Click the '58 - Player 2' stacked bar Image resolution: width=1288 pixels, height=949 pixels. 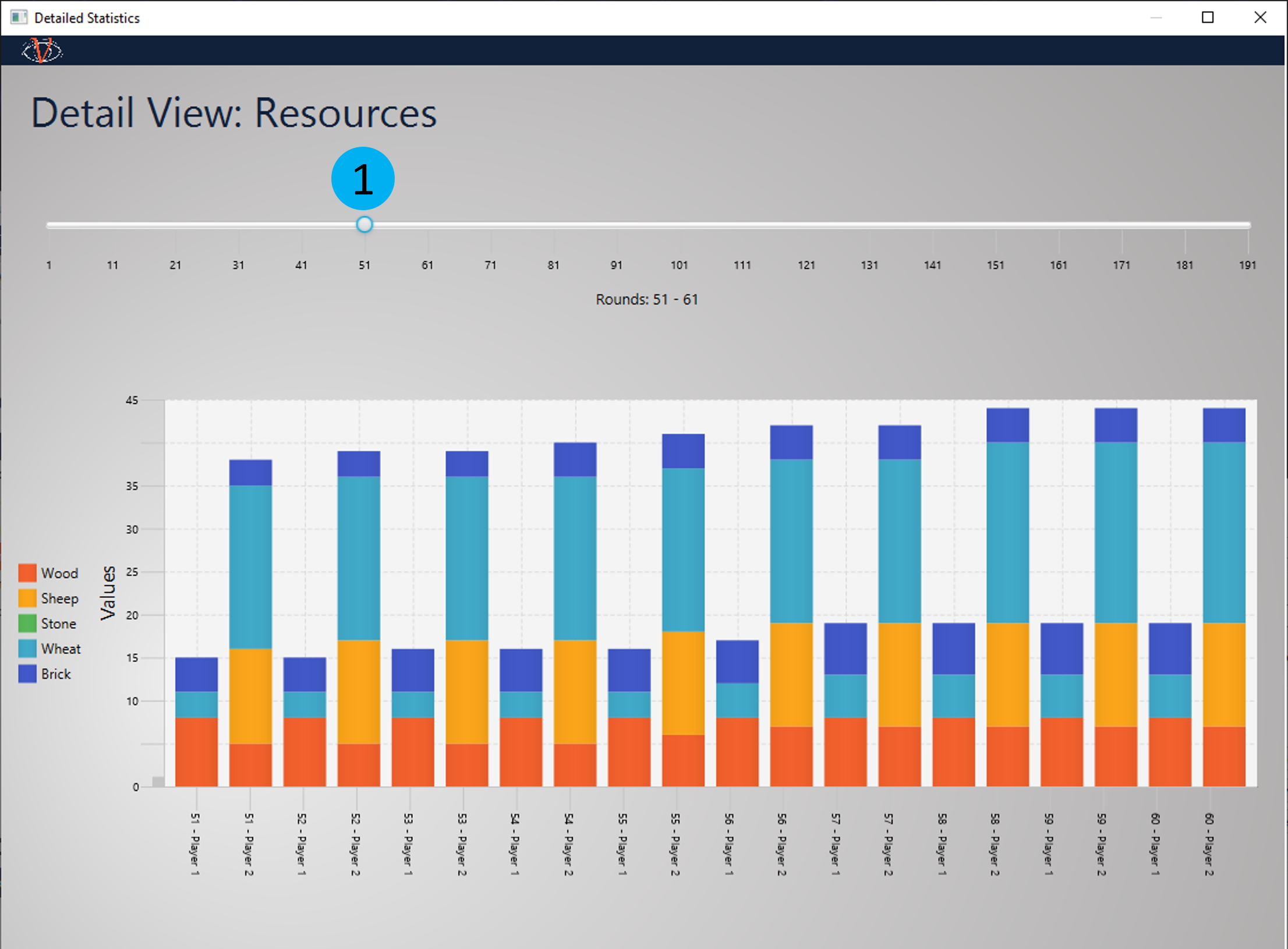(1007, 597)
